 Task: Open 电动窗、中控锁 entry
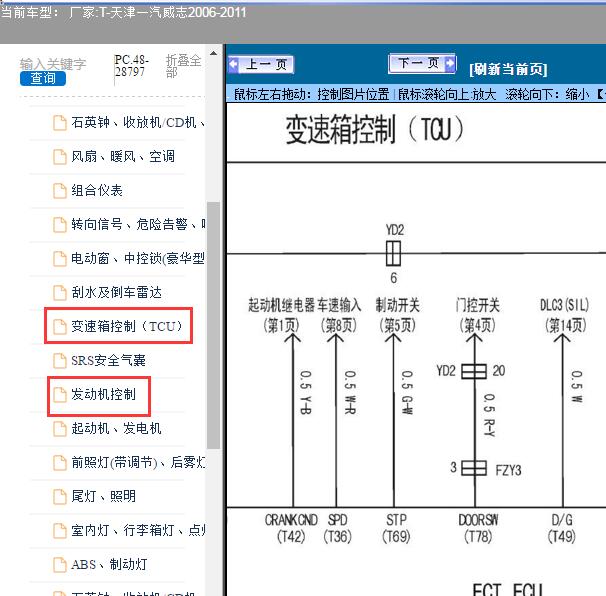point(138,259)
